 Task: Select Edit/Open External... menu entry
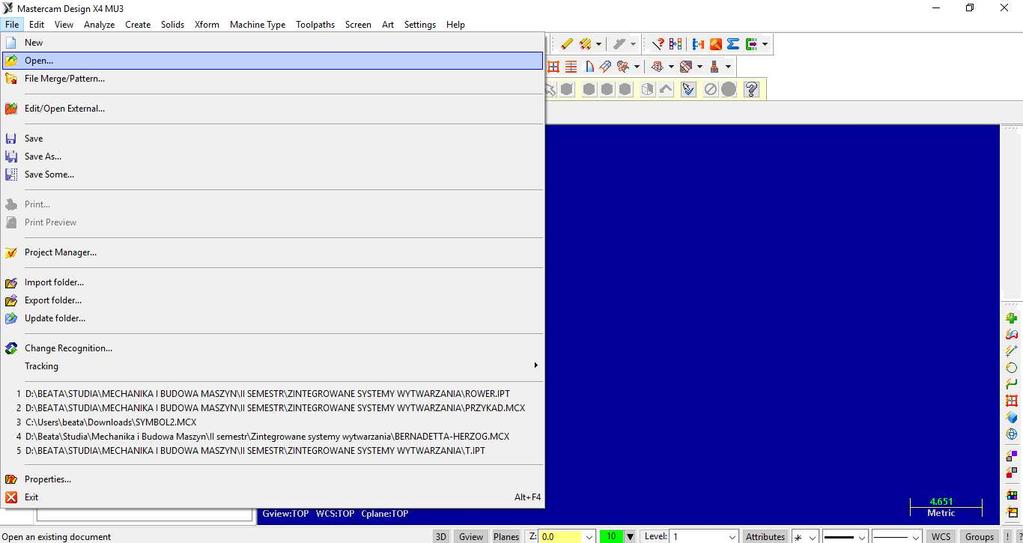click(x=273, y=108)
